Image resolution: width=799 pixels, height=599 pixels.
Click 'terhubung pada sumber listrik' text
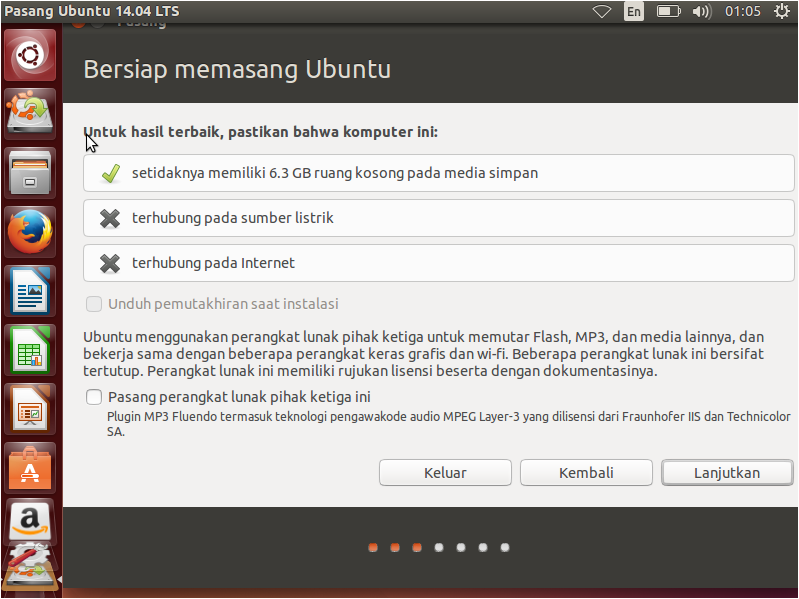pos(233,218)
